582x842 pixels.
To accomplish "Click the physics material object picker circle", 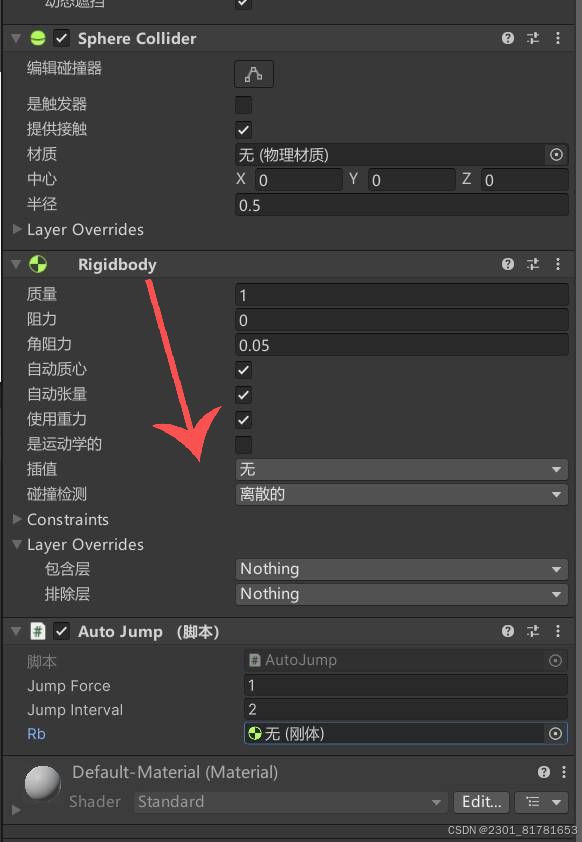I will click(x=556, y=155).
